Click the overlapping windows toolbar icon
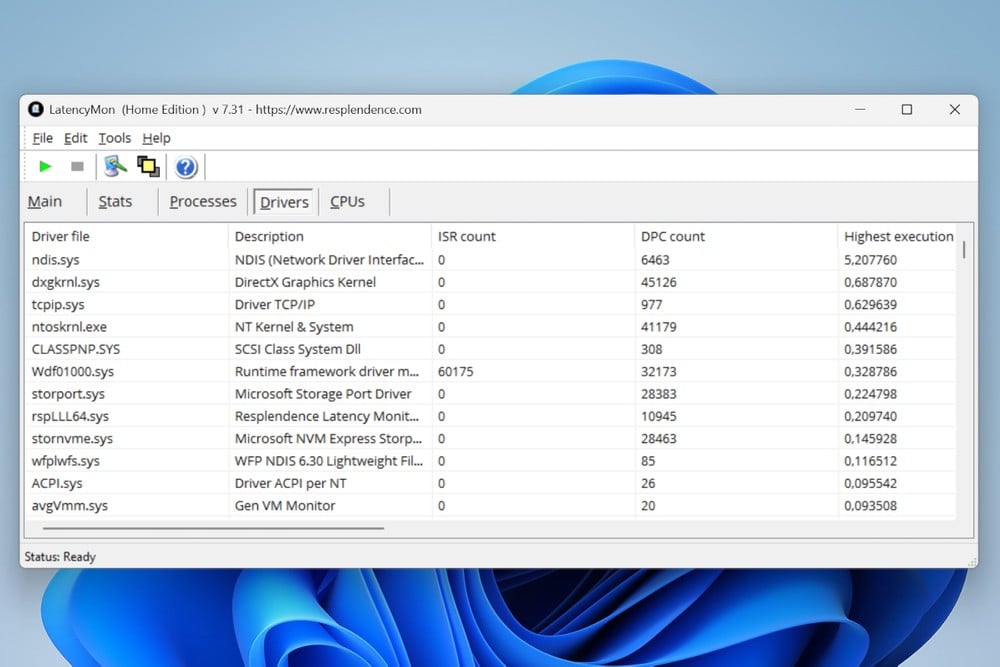Viewport: 1000px width, 667px height. click(x=149, y=167)
